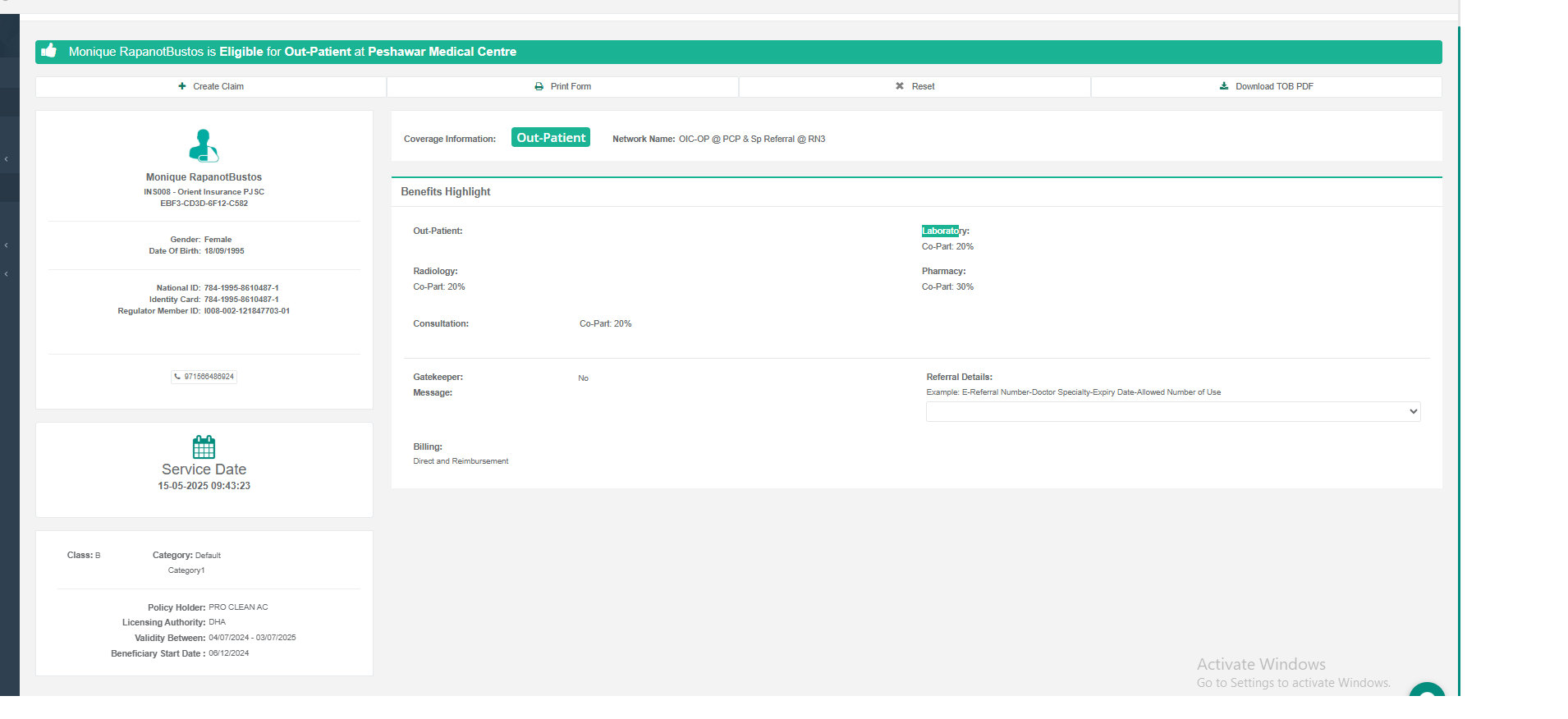Image resolution: width=1568 pixels, height=719 pixels.
Task: Click the Policy Holder value PRO CLEAN AC
Action: [x=238, y=607]
